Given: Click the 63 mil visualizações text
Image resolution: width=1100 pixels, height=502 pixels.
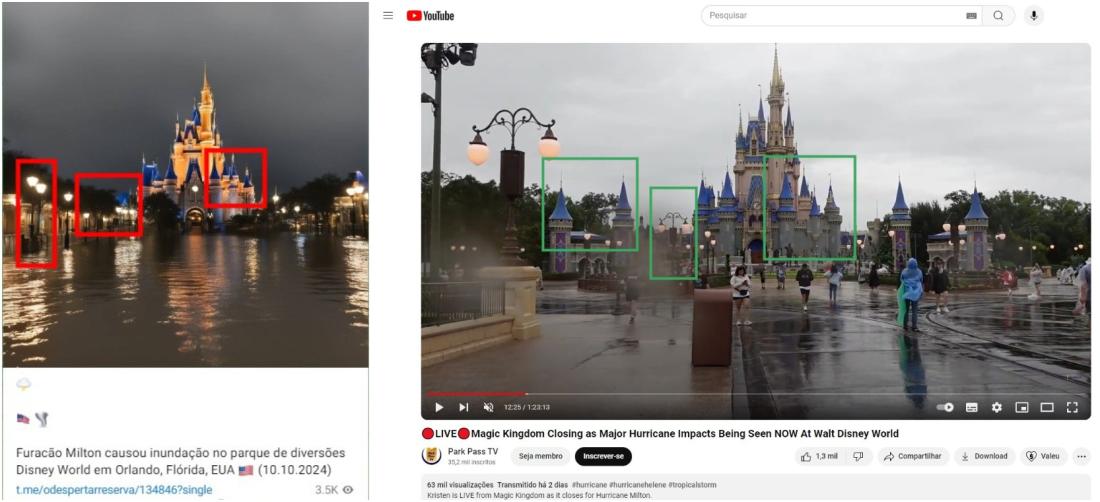Looking at the screenshot, I should point(459,485).
